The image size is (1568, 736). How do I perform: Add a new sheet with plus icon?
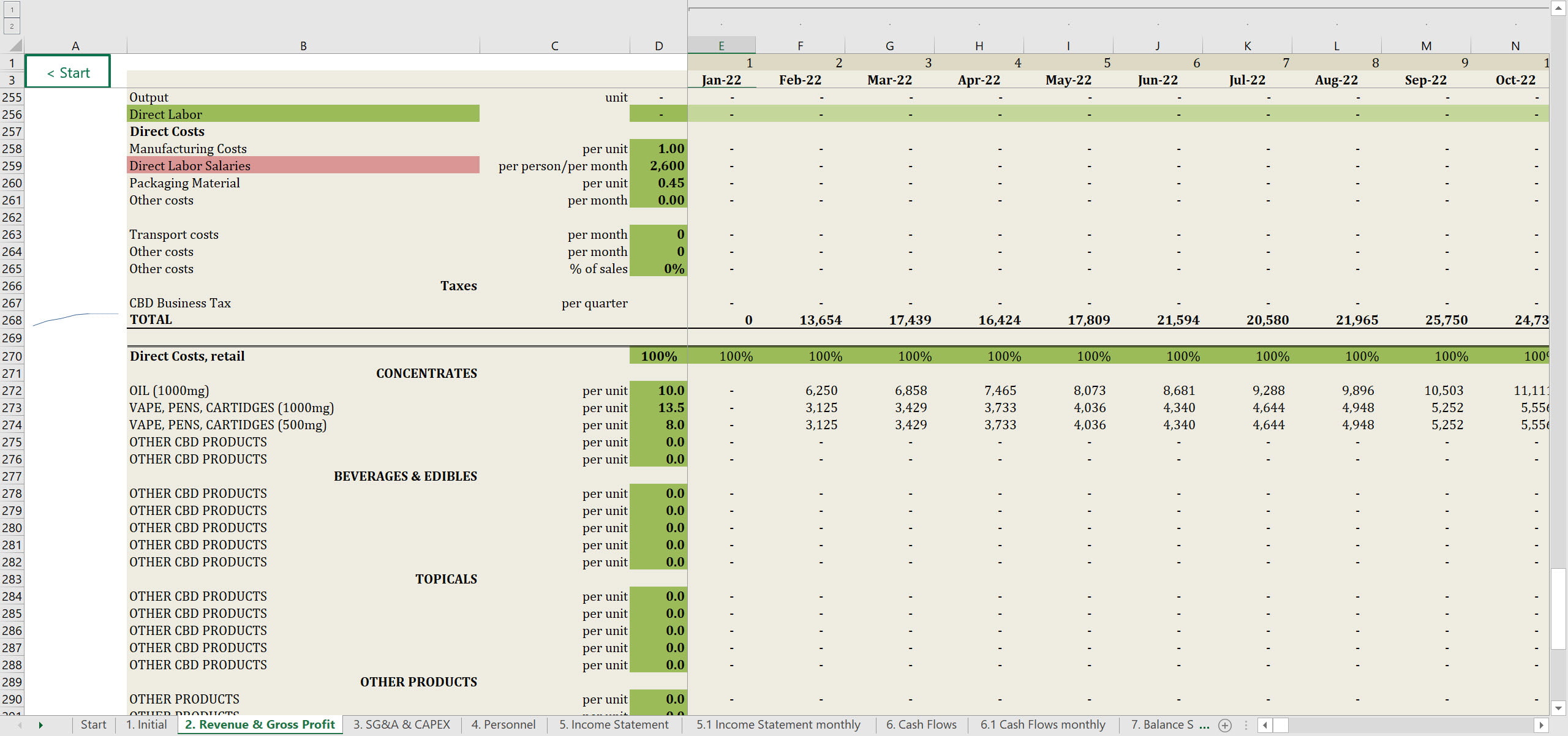coord(1225,725)
